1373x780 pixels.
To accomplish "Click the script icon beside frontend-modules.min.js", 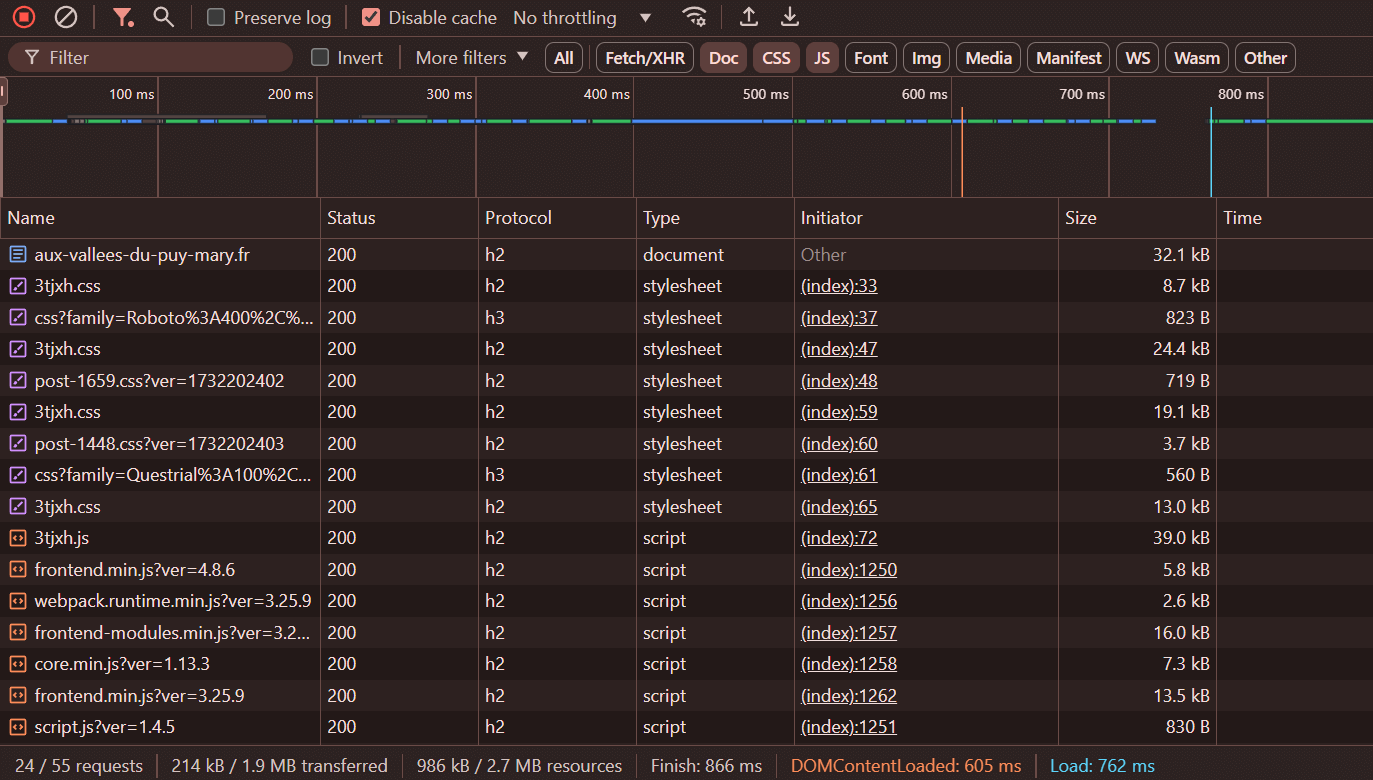I will pyautogui.click(x=17, y=633).
